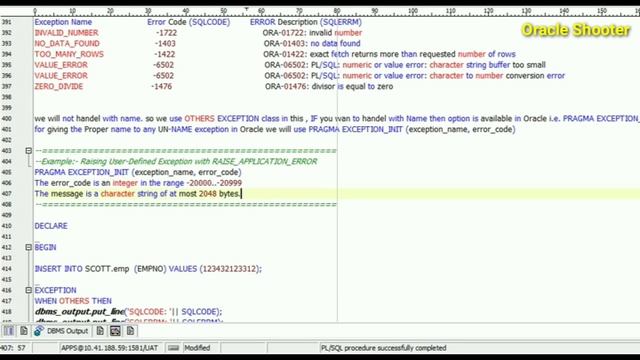Click 'PRAGMA EXCEPTION_INIT' on line 405
640x360 pixels.
[82, 172]
